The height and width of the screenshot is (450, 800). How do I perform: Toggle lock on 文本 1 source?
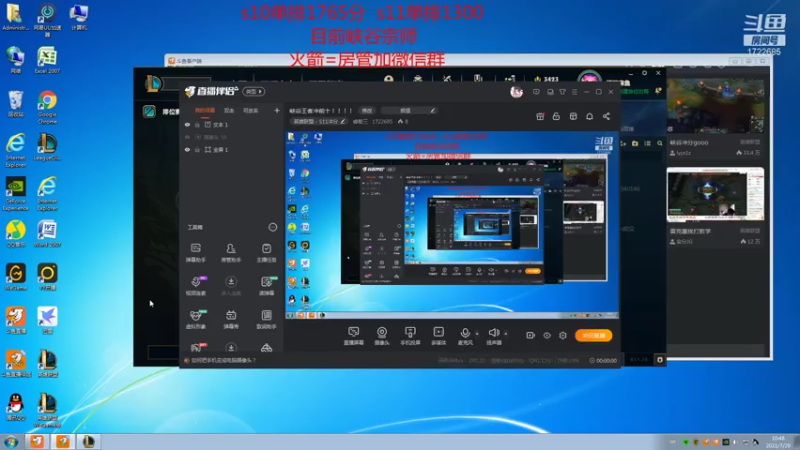pyautogui.click(x=197, y=124)
